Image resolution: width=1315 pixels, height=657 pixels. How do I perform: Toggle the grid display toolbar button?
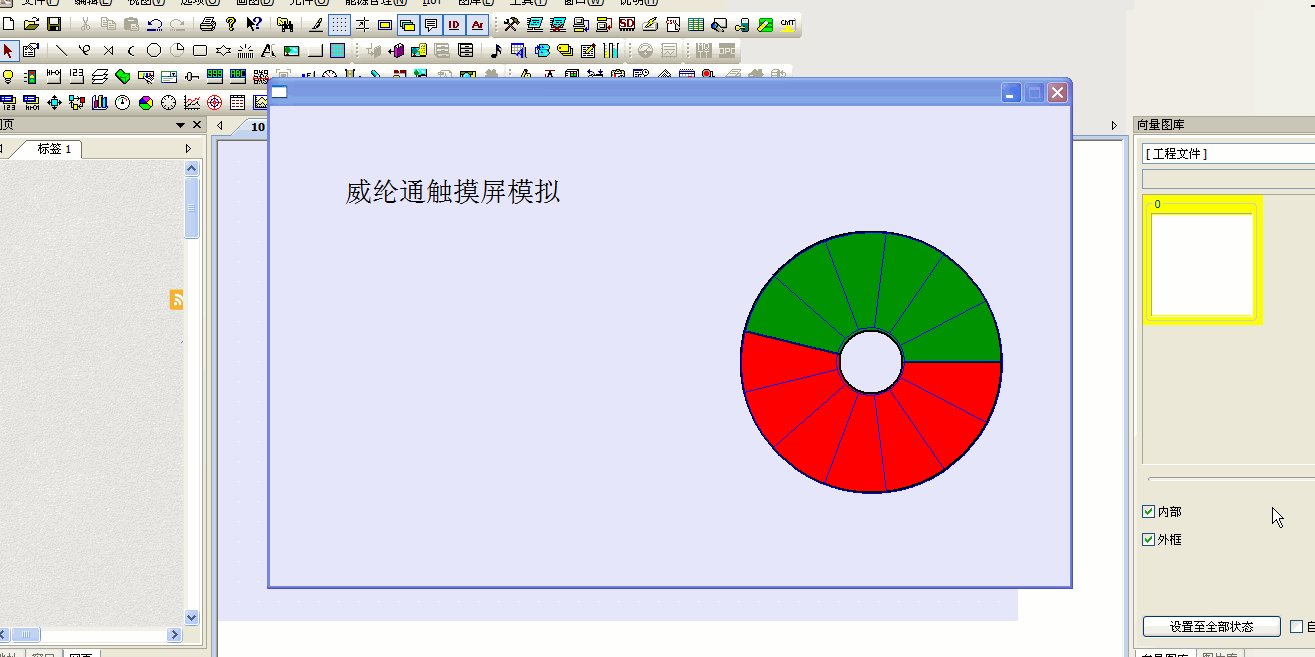[x=339, y=24]
